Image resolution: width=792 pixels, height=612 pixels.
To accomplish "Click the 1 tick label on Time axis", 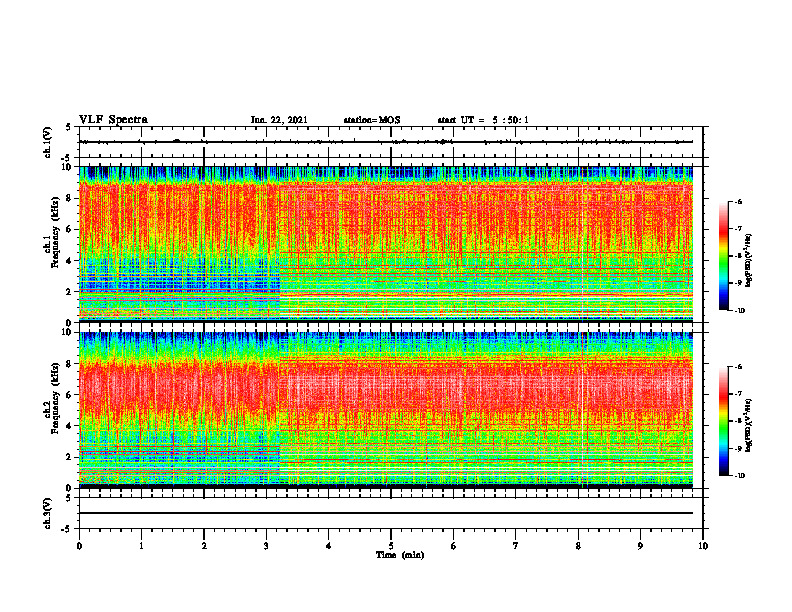I will coord(141,546).
